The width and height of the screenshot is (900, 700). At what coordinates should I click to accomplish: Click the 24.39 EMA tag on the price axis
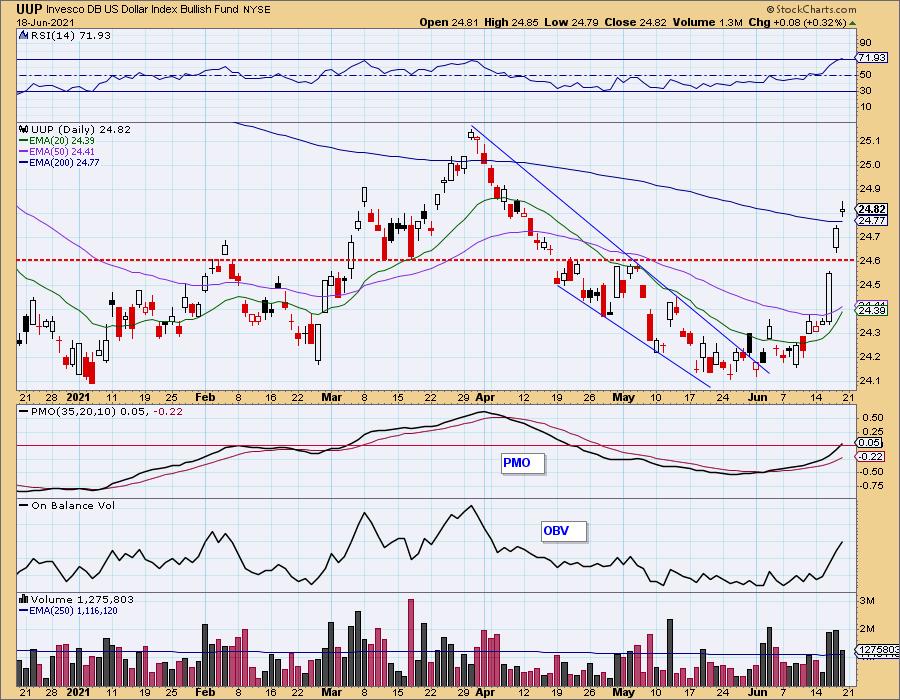point(872,310)
